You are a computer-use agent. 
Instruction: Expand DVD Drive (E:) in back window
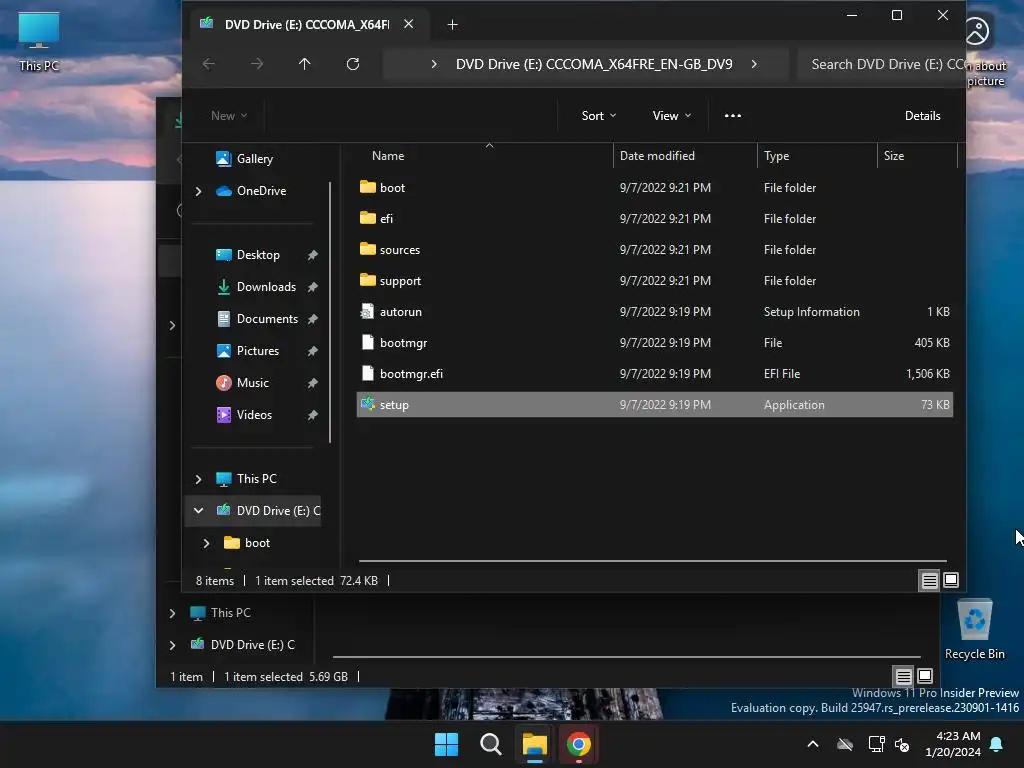pos(172,645)
